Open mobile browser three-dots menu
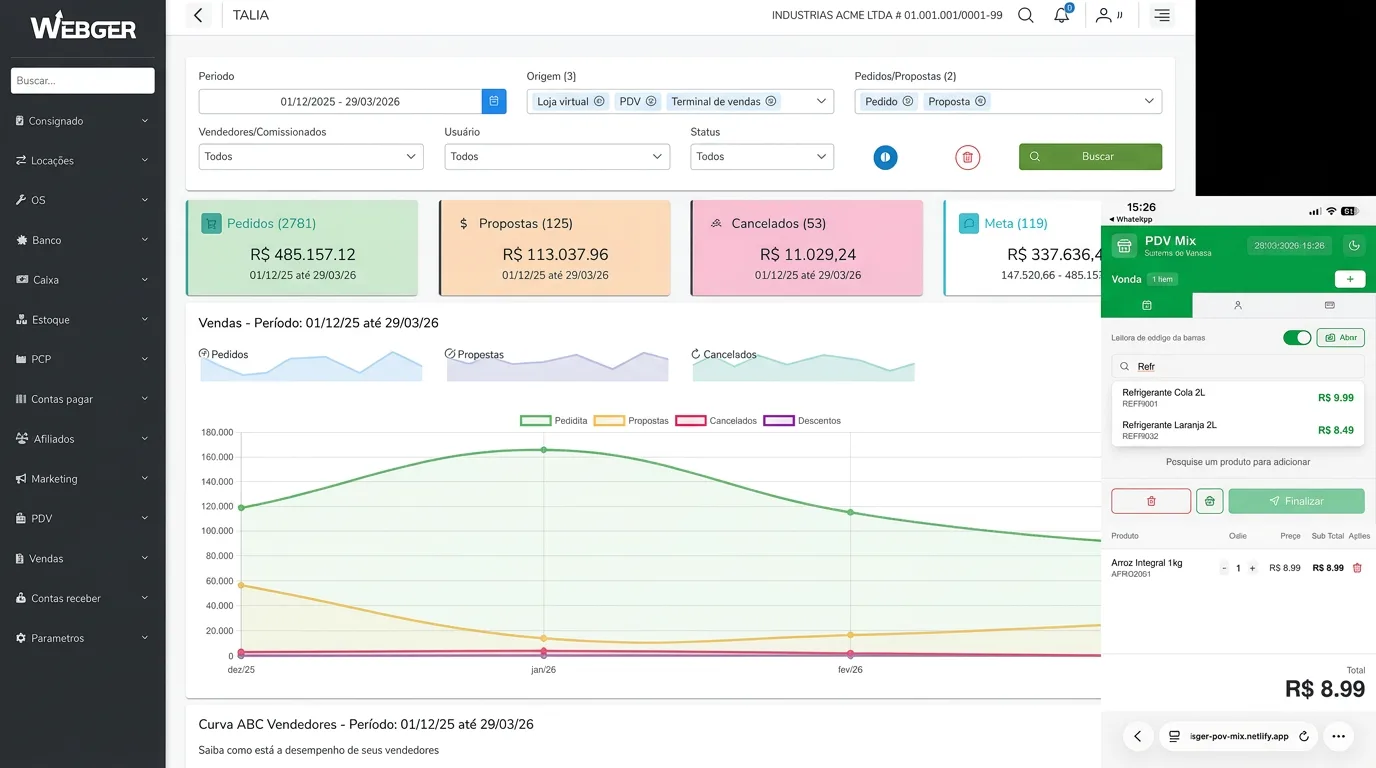1376x768 pixels. pyautogui.click(x=1338, y=736)
